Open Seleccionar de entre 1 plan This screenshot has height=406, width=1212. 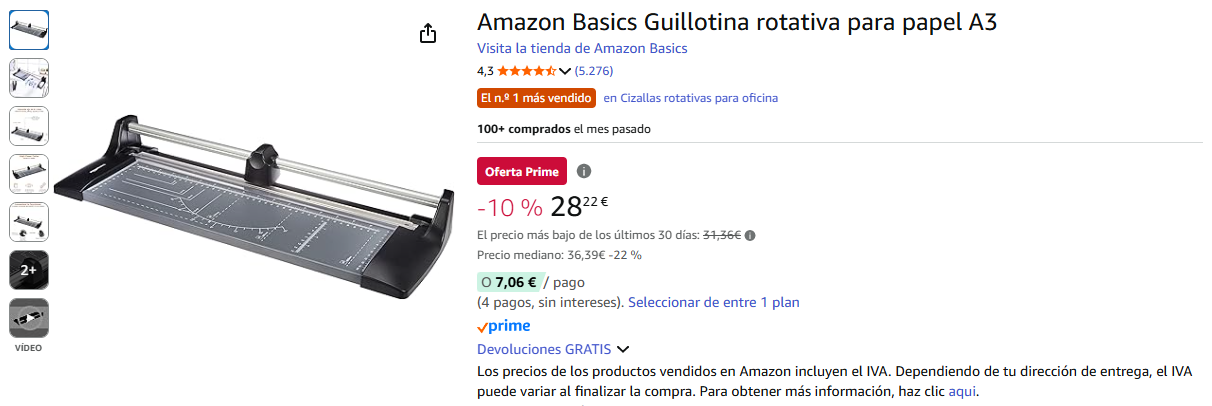click(714, 302)
